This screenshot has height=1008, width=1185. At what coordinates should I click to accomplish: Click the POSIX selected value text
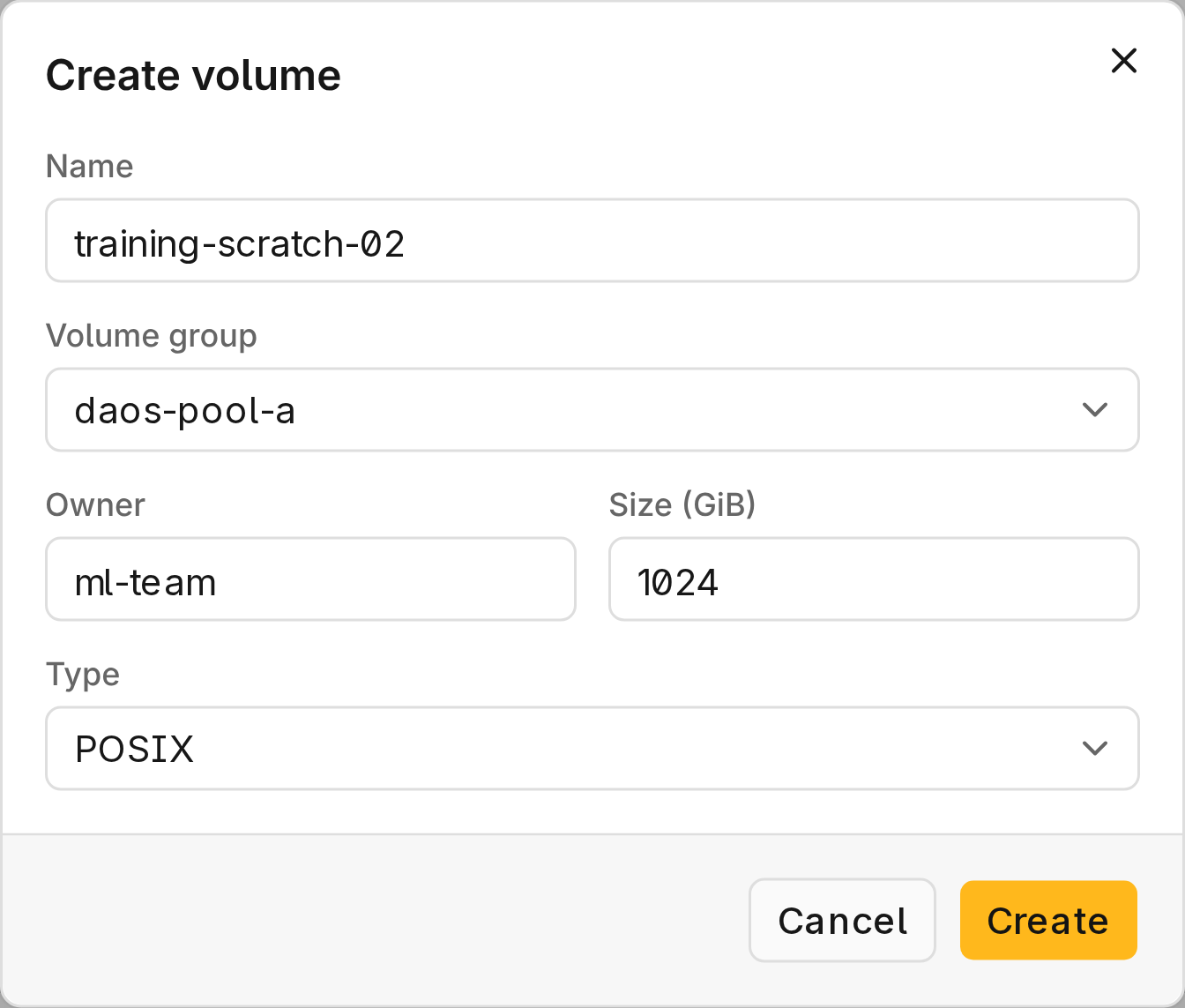(x=134, y=750)
